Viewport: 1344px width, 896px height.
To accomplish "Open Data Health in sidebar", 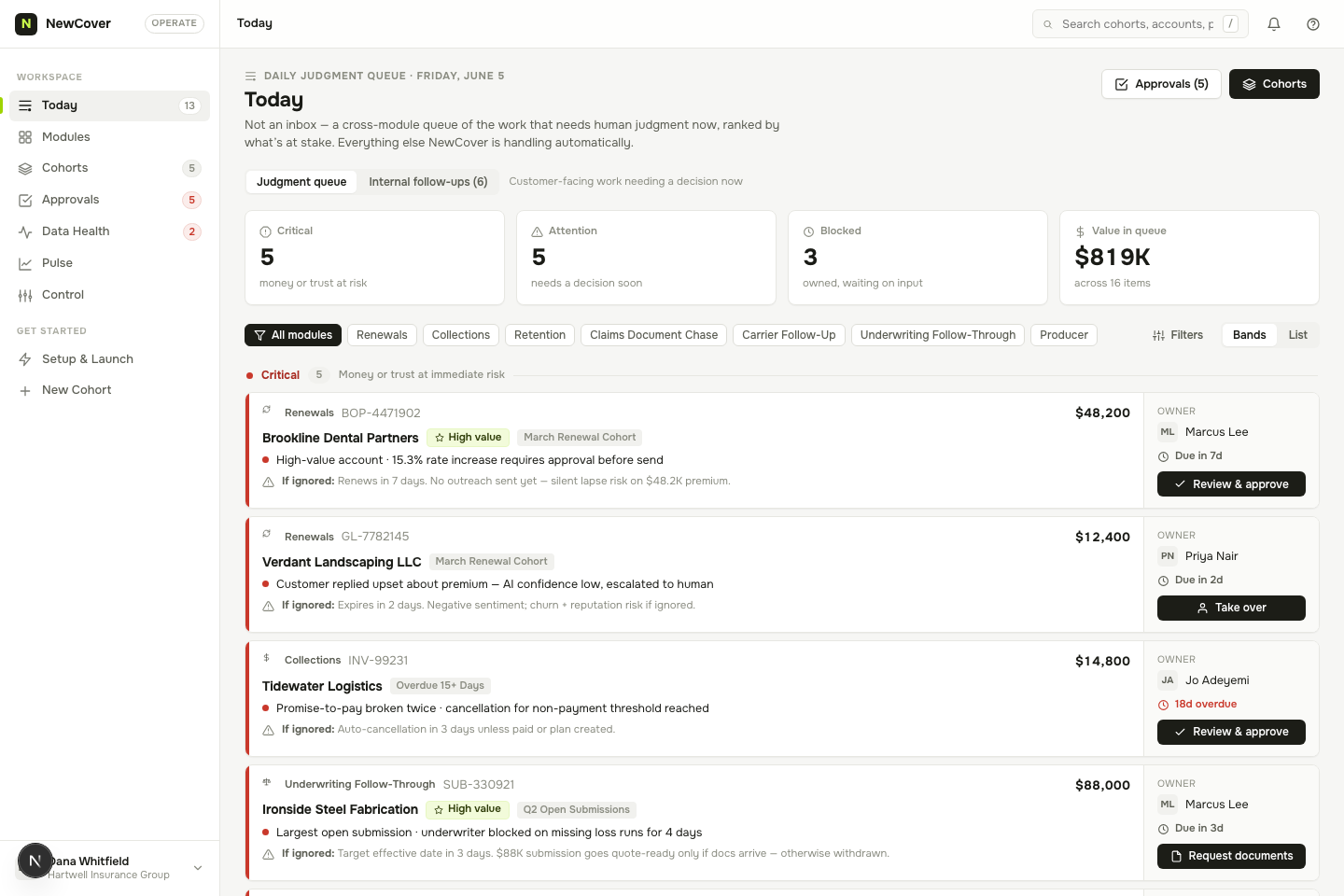I will (x=109, y=231).
